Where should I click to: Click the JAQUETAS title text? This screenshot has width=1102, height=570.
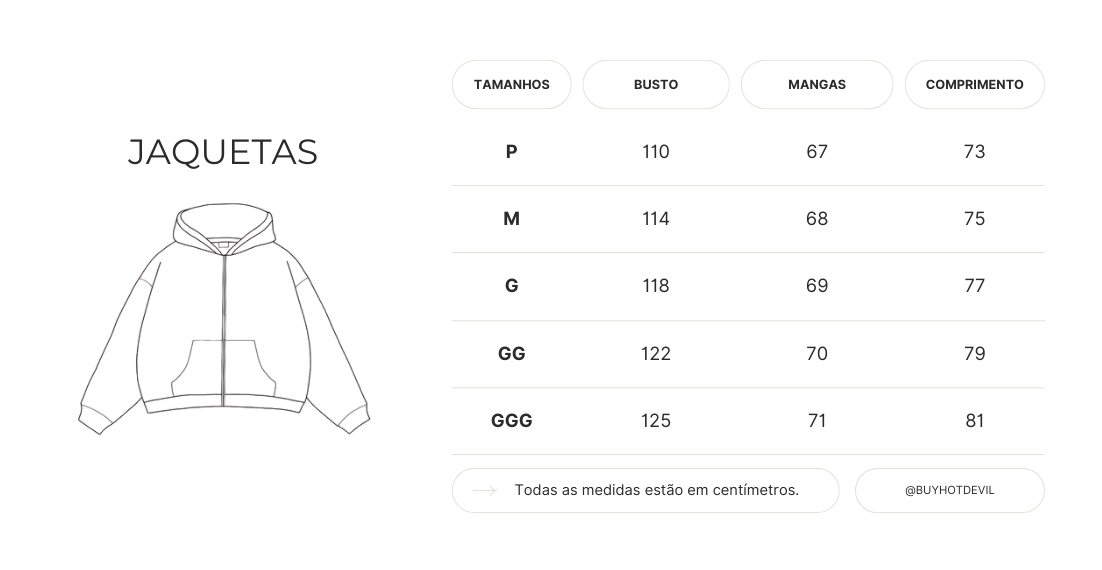223,152
